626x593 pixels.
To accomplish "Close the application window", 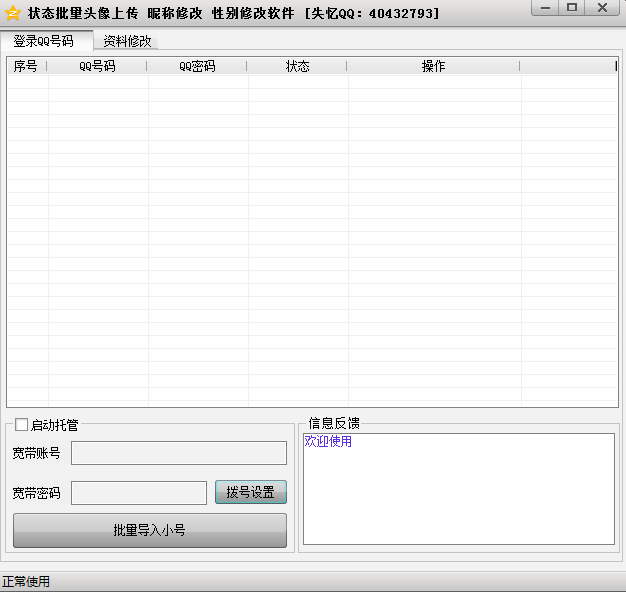I will point(602,8).
